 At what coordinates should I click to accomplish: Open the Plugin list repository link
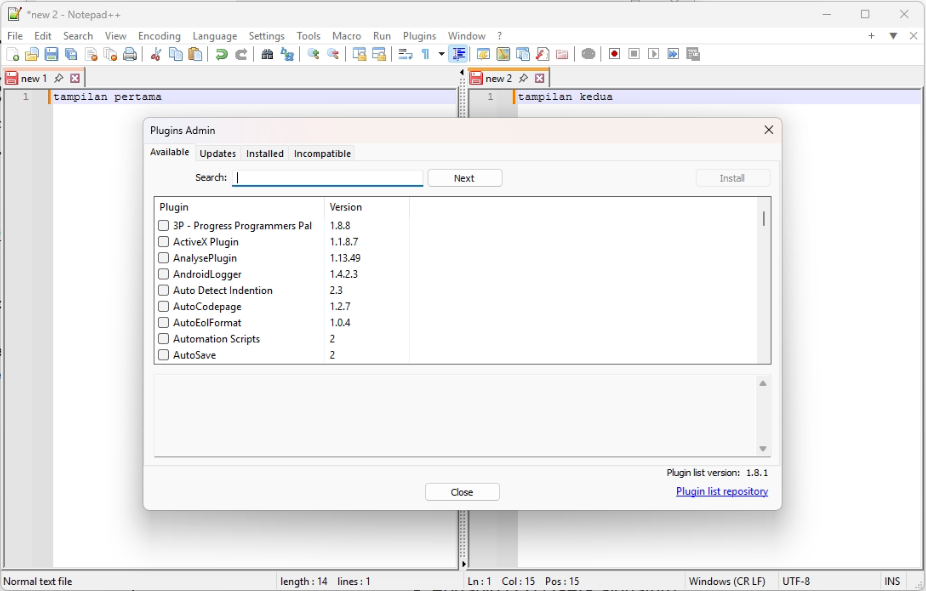click(722, 491)
